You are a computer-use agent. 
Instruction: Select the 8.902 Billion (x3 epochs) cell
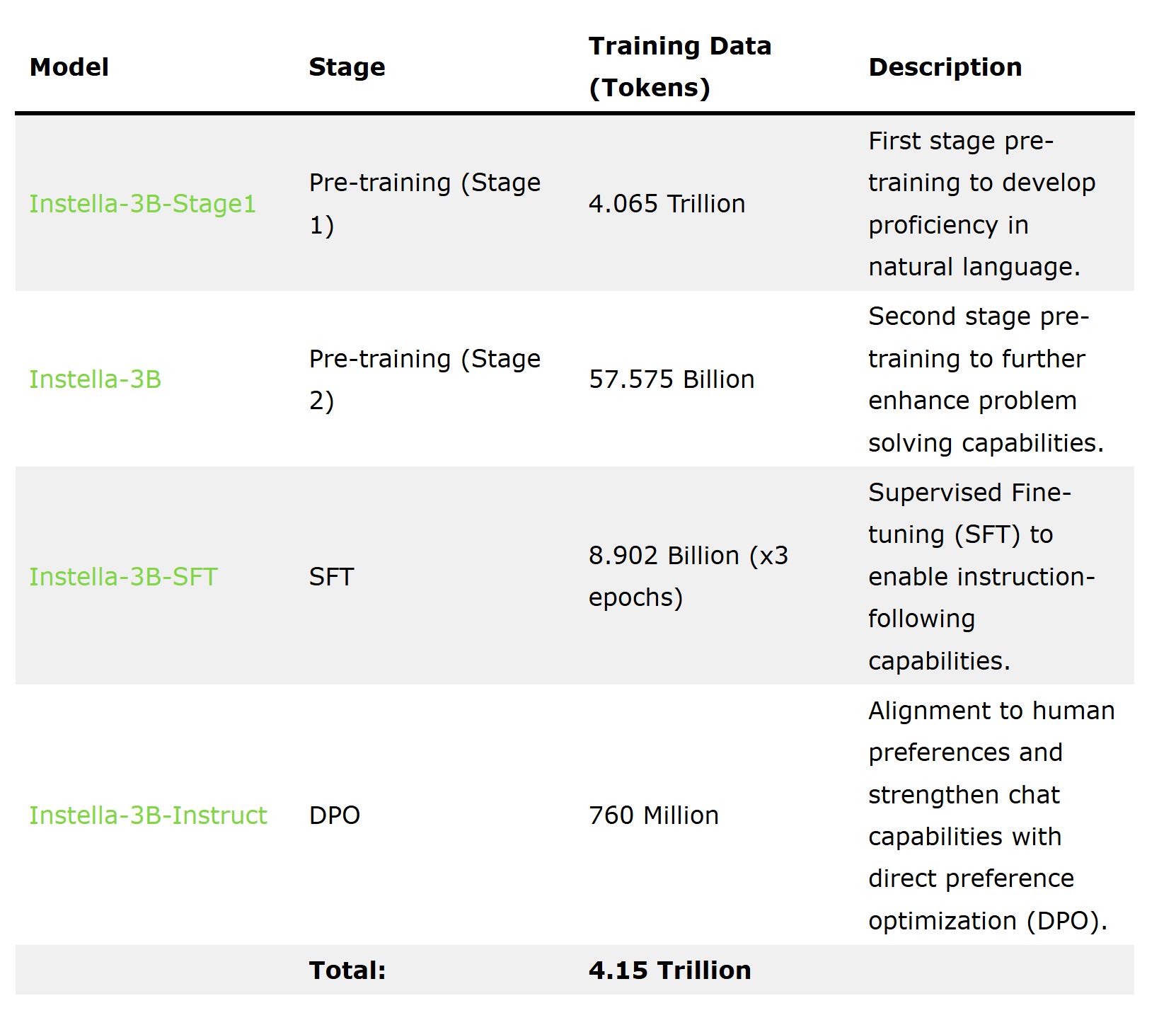688,576
